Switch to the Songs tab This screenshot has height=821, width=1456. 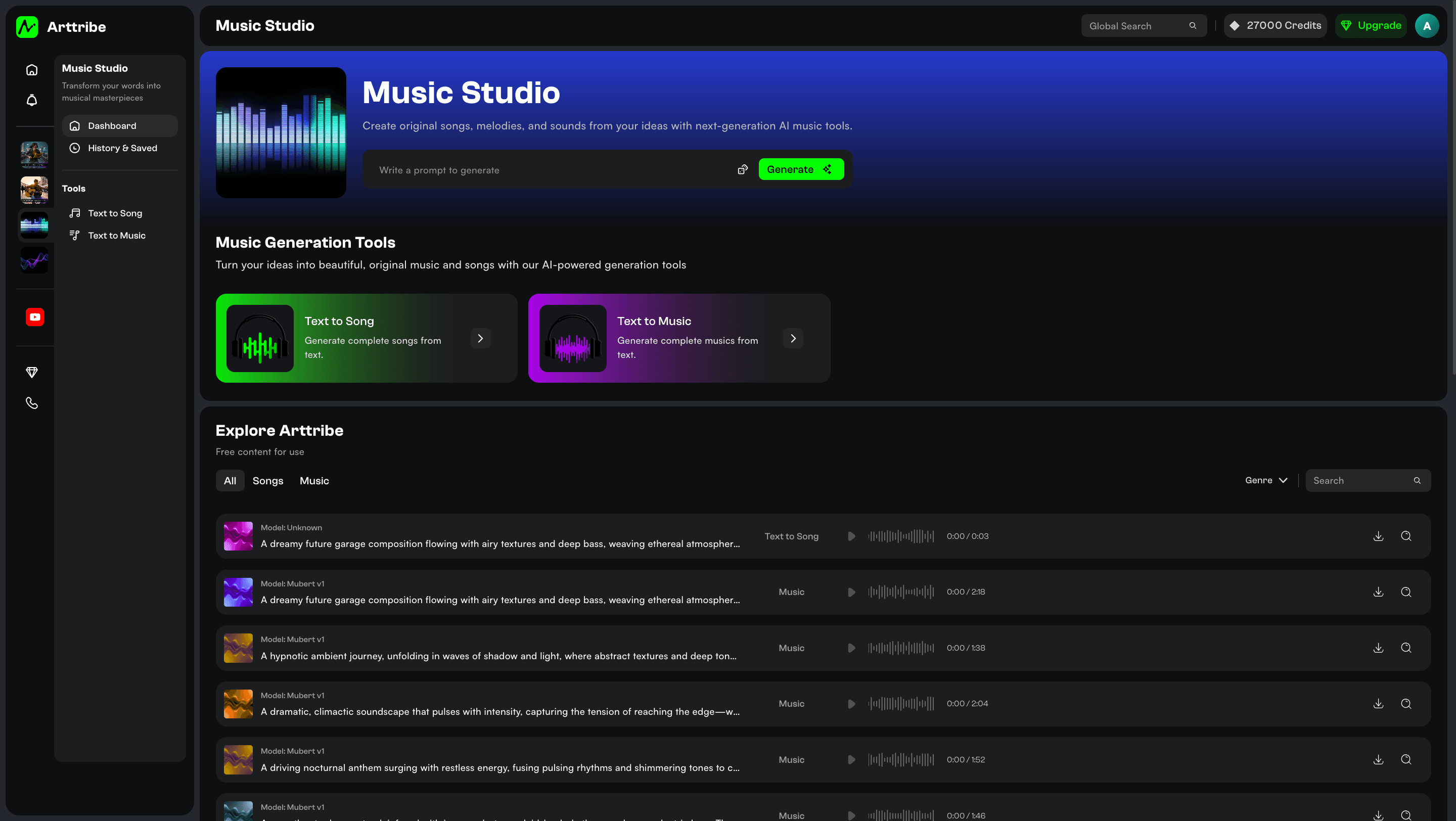click(x=268, y=481)
